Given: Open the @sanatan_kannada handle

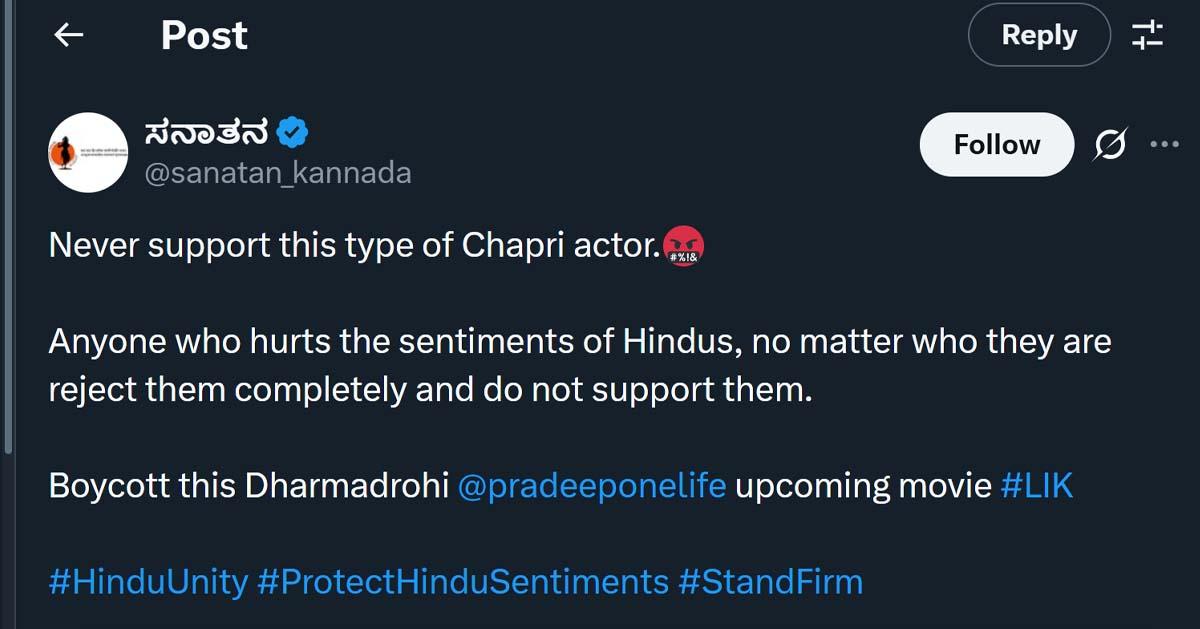Looking at the screenshot, I should coord(278,173).
